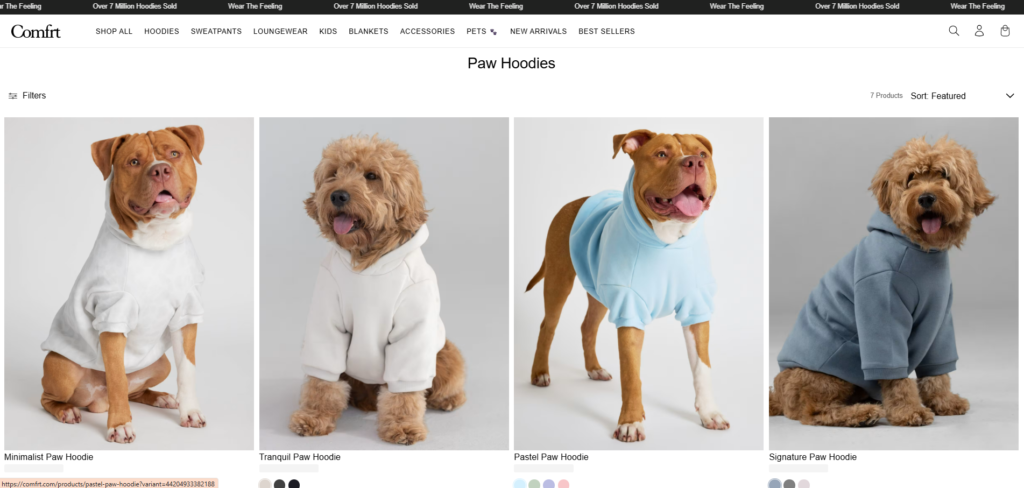Screen dimensions: 1024x488
Task: View the Tranquil Paw Hoodie product photo
Action: coord(383,284)
